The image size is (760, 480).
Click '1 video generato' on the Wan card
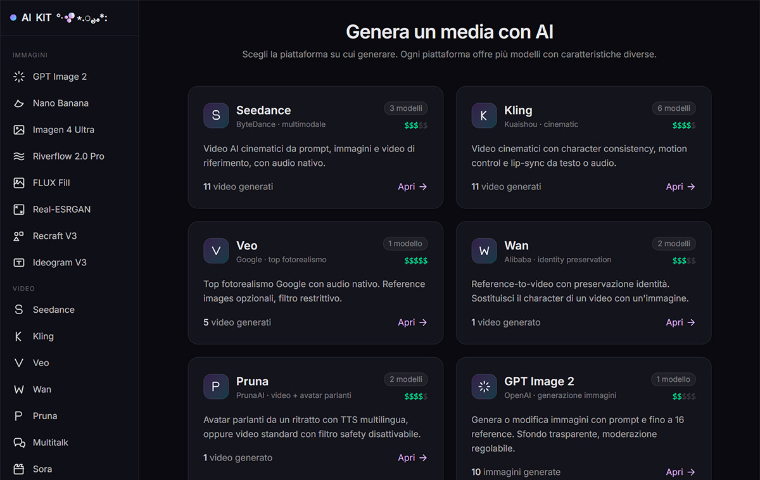506,322
